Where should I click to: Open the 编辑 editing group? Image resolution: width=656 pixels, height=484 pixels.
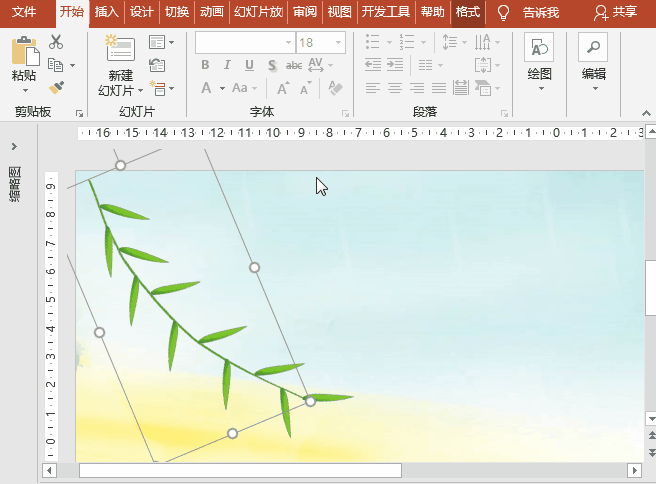594,62
